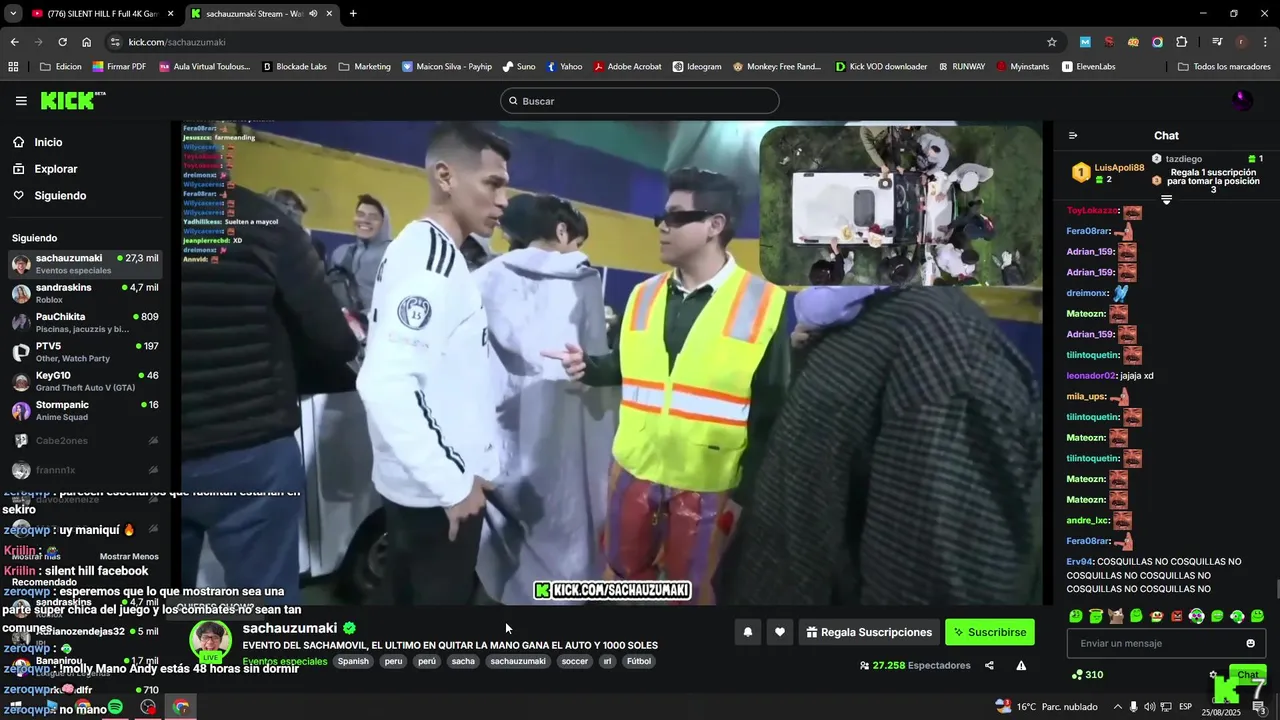This screenshot has width=1280, height=720.
Task: Go back to previous page
Action: coord(14,42)
